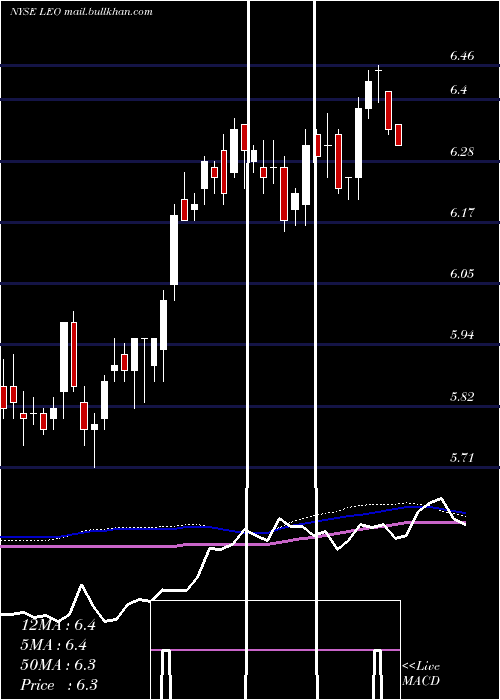Click the 6.46 price axis label
The image size is (500, 700).
pyautogui.click(x=462, y=56)
